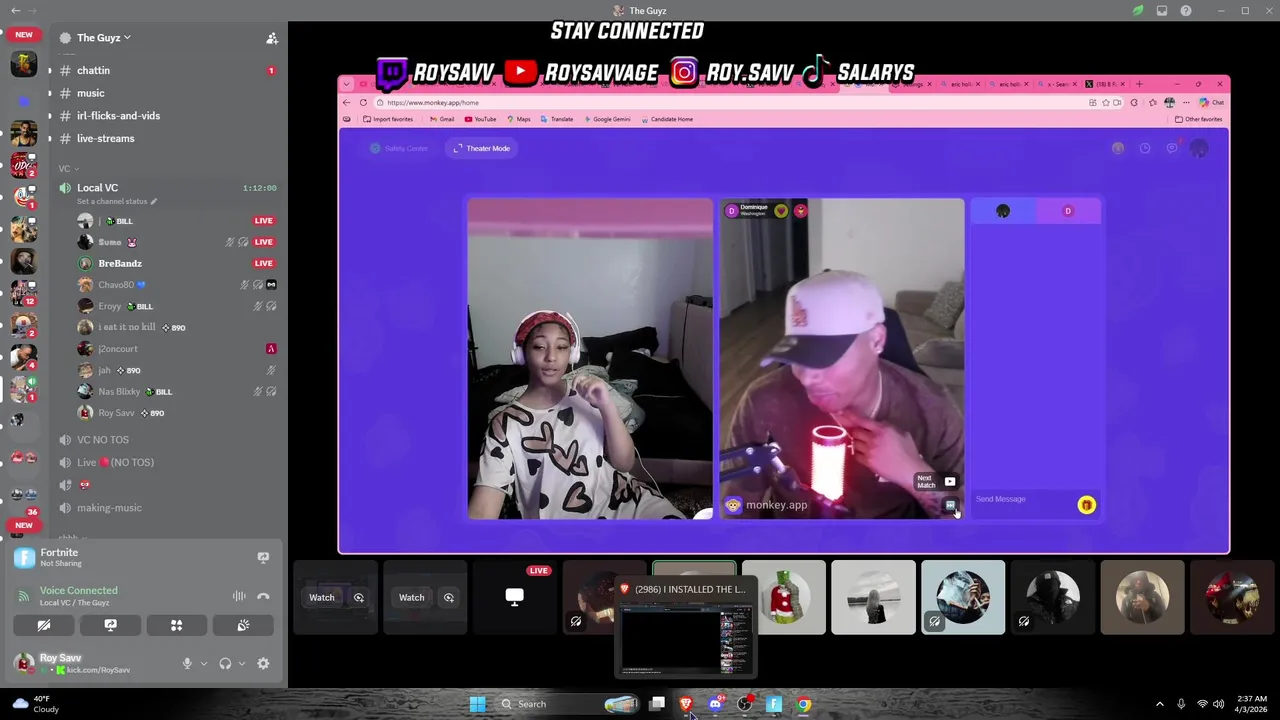Collapse the VC category
This screenshot has height=720, width=1280.
(68, 169)
